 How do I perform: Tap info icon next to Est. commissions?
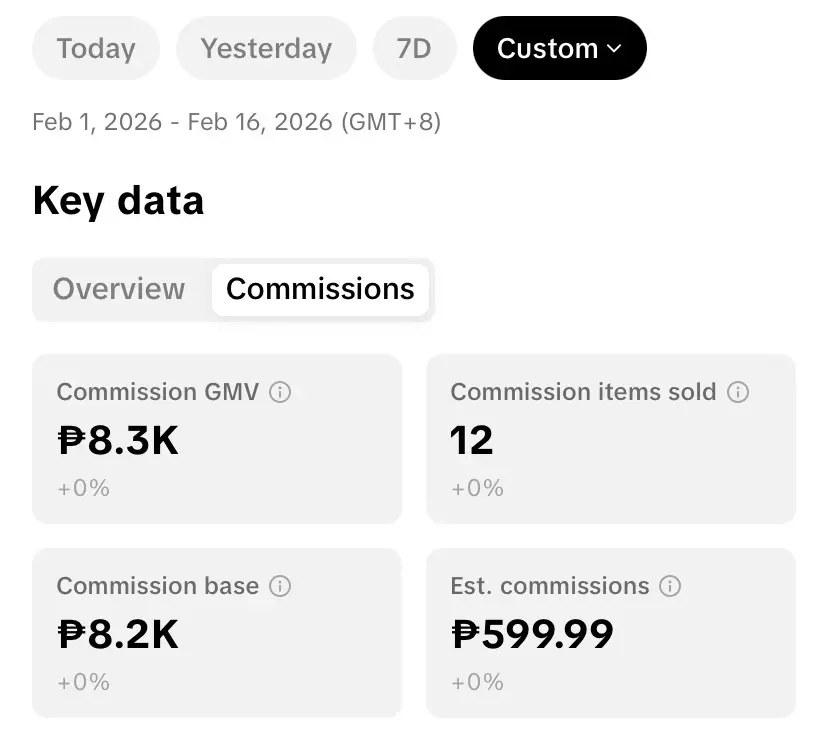(670, 586)
